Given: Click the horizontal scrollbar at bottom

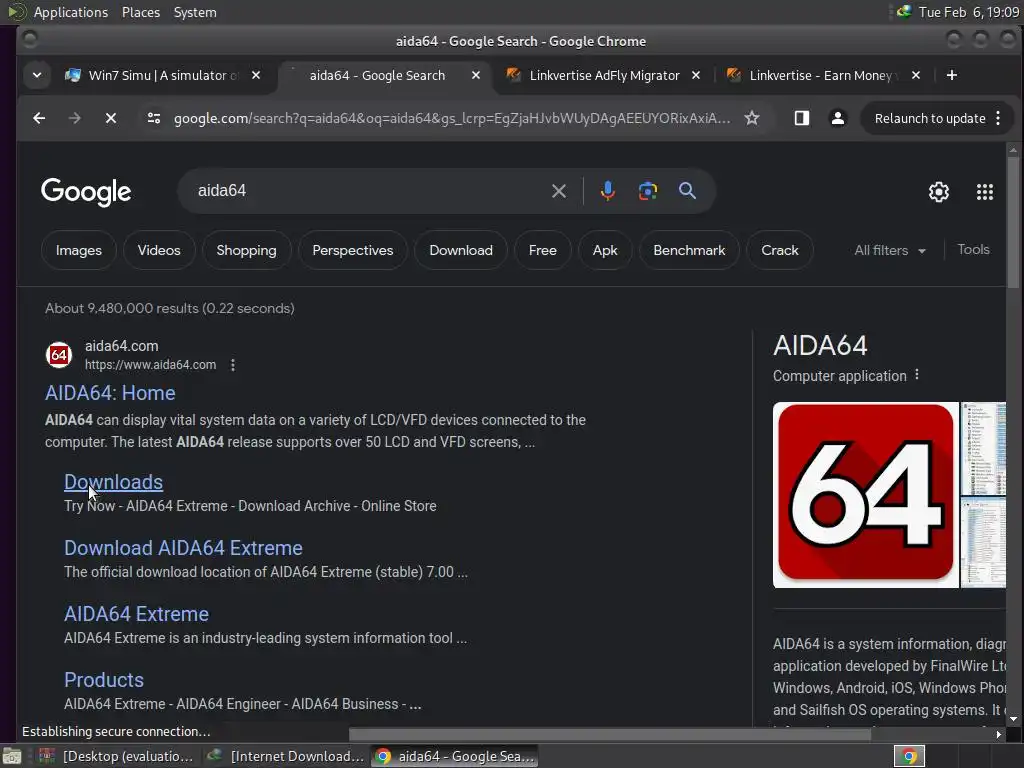Looking at the screenshot, I should click(609, 734).
